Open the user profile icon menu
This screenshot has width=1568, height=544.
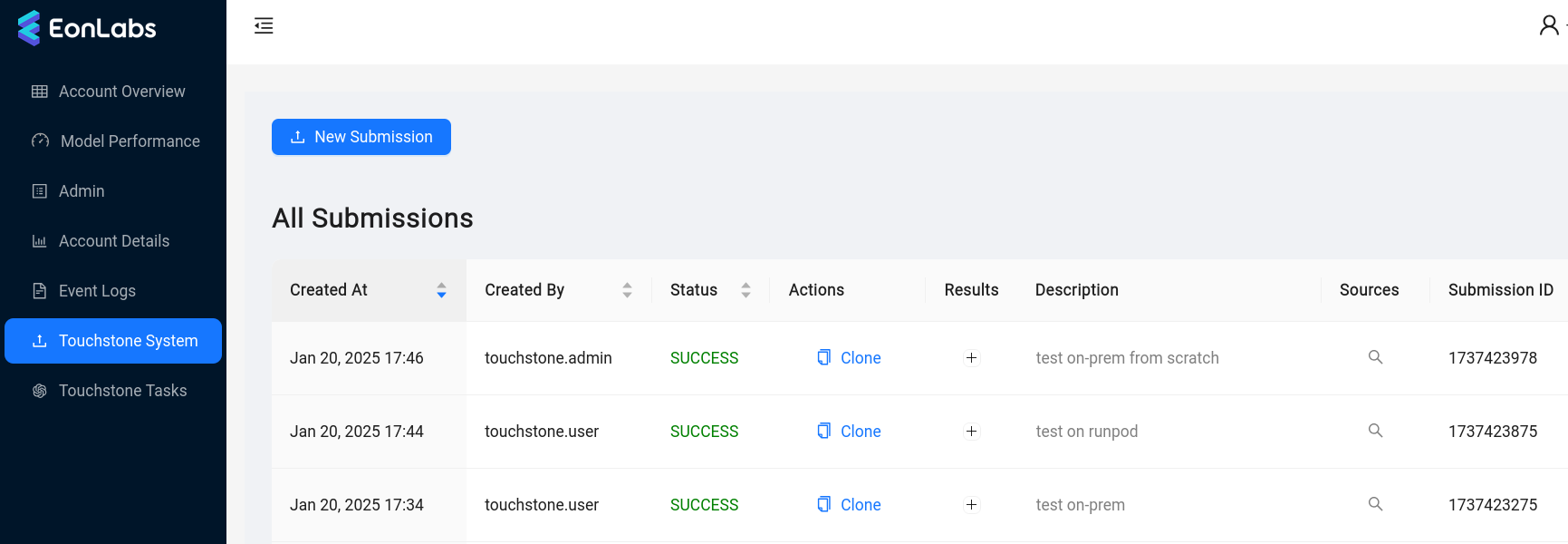tap(1548, 25)
